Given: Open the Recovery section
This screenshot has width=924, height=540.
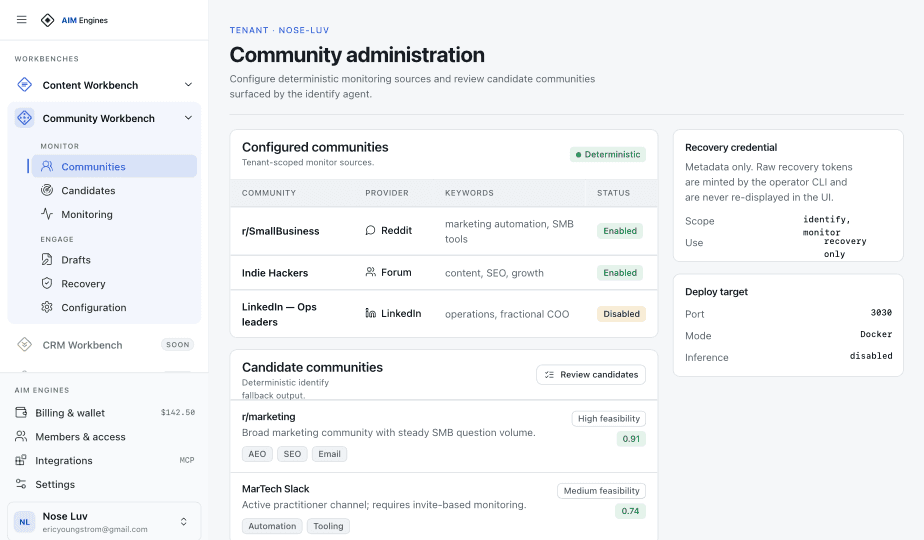Looking at the screenshot, I should click(x=114, y=284).
